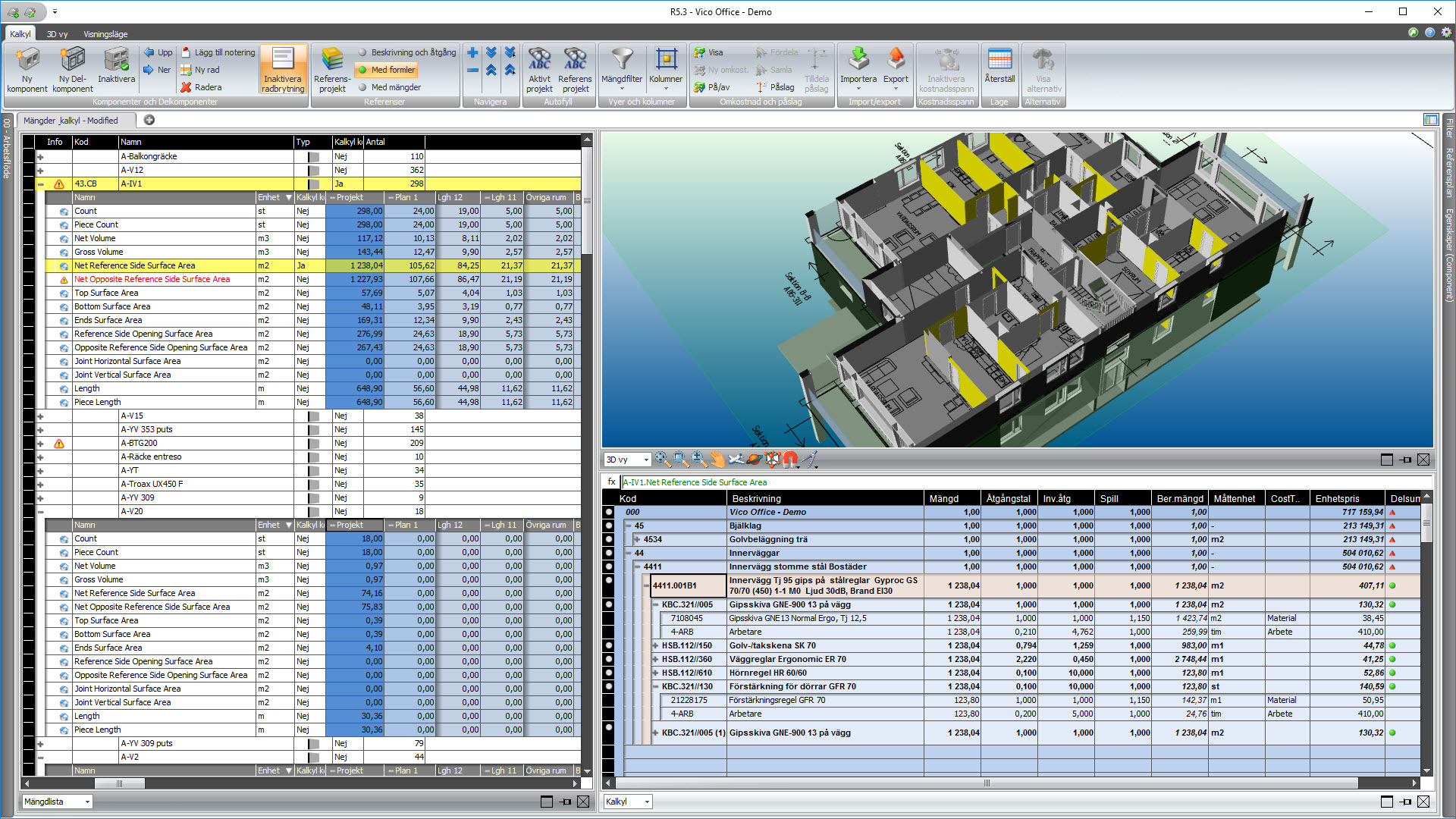Add a new view tab with plus button
Screen dimensions: 1456x819
coord(149,120)
